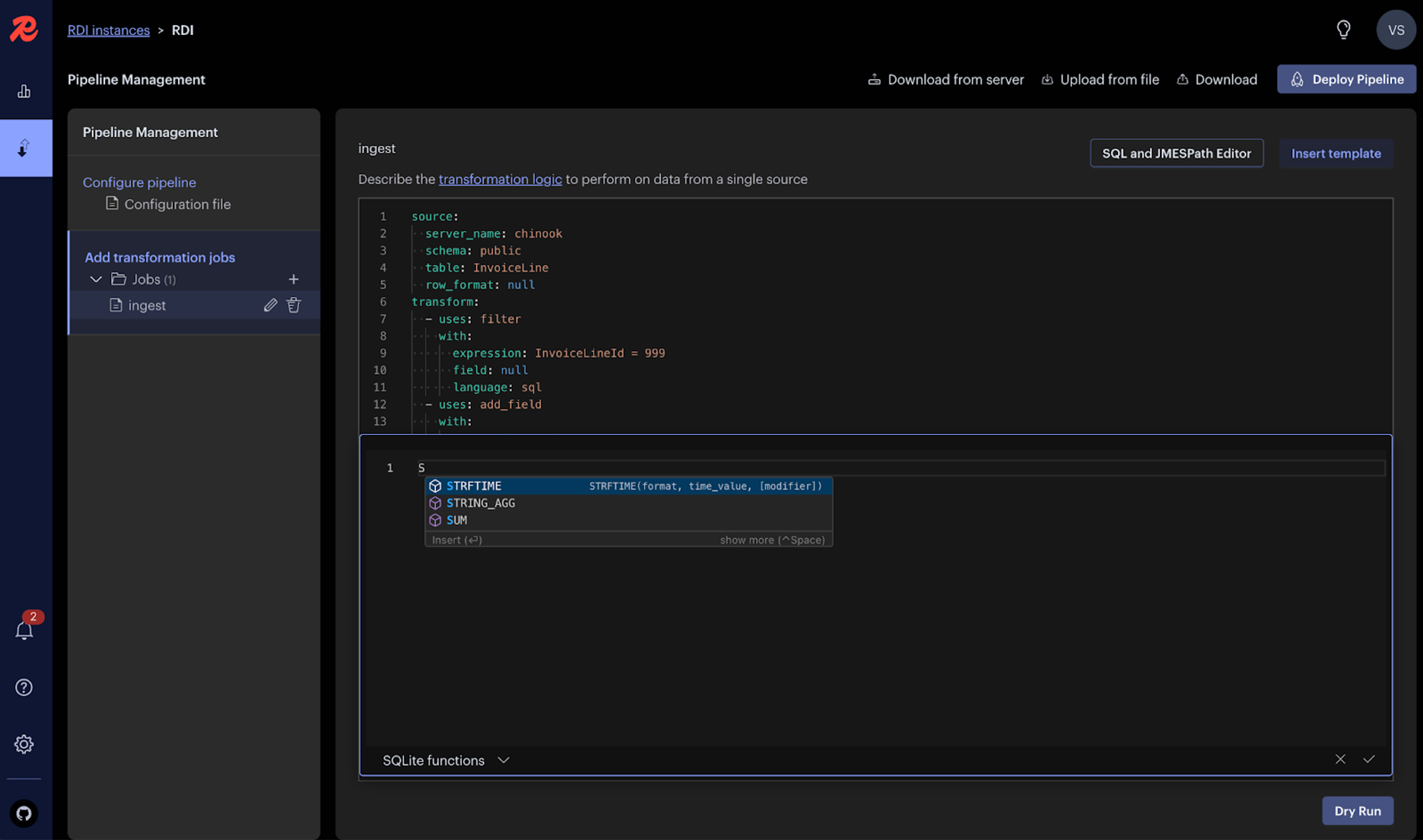Select SUM autocomplete suggestion
The height and width of the screenshot is (840, 1423).
[457, 520]
